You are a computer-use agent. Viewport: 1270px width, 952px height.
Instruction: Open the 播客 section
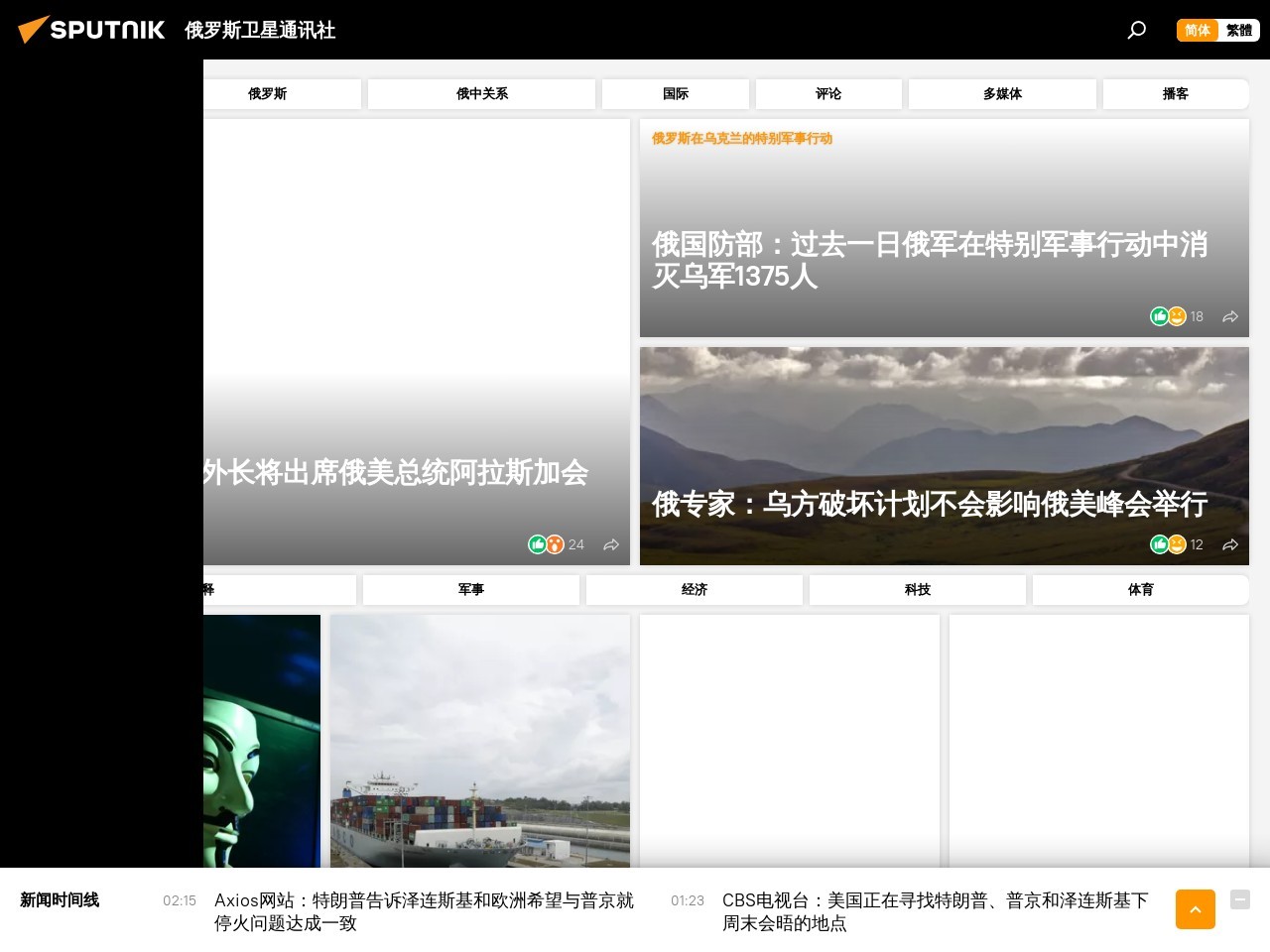tap(1176, 93)
